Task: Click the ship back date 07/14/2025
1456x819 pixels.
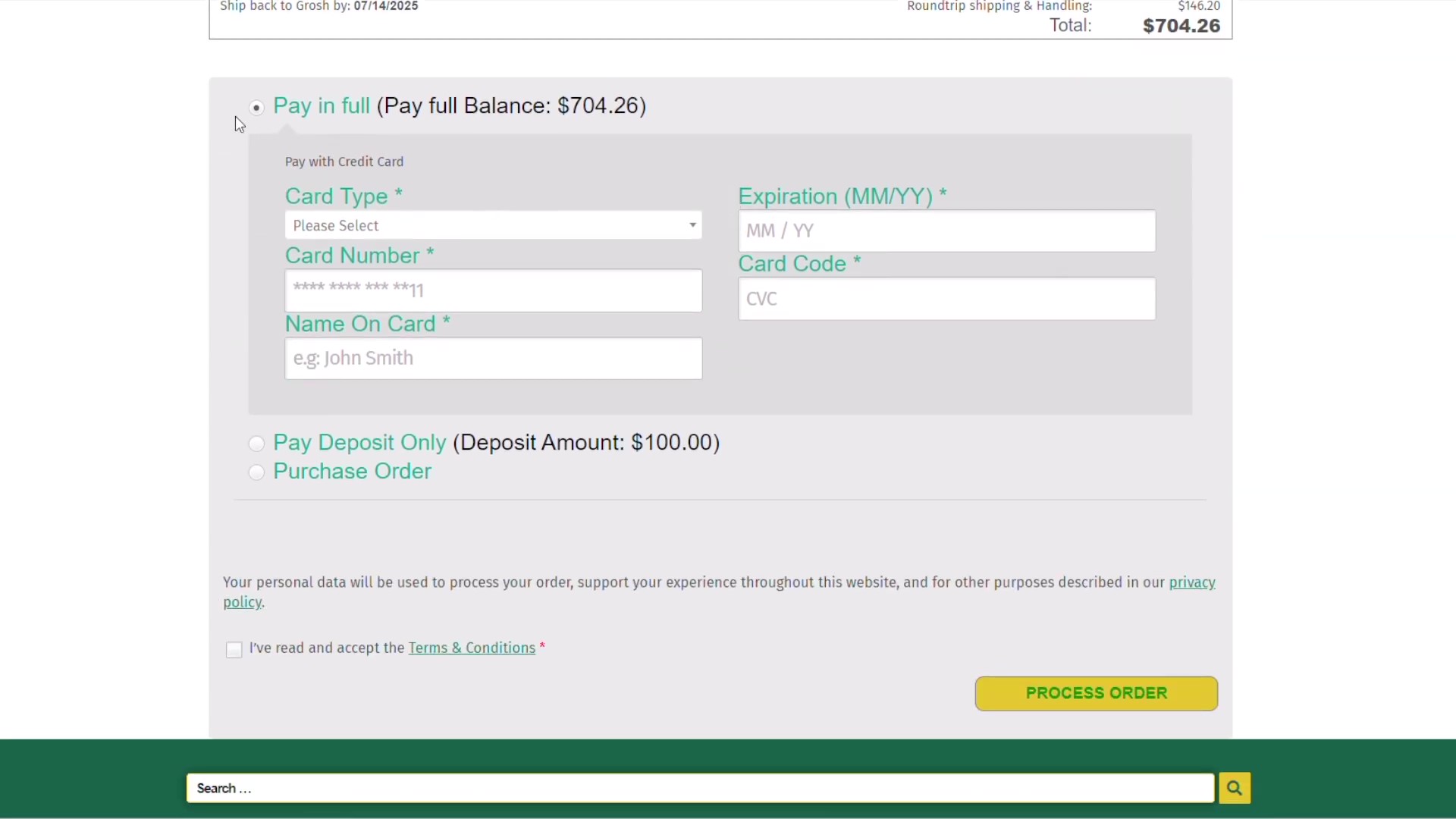Action: [x=386, y=6]
